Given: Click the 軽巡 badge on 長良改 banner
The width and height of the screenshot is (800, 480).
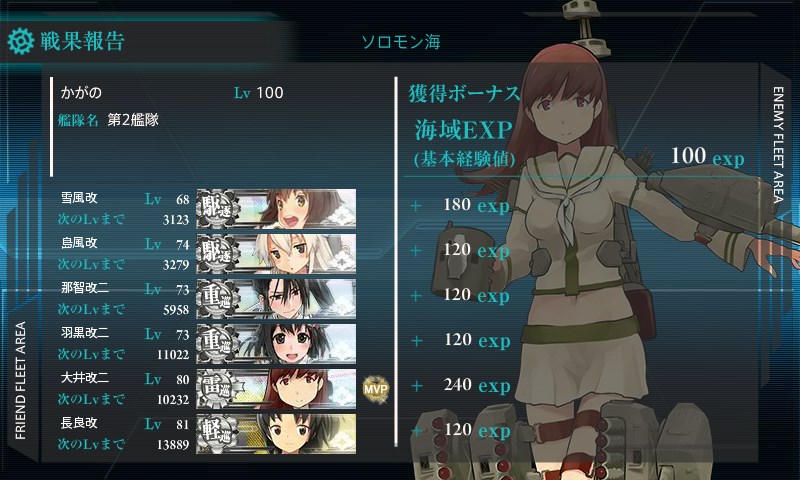Looking at the screenshot, I should [x=218, y=433].
